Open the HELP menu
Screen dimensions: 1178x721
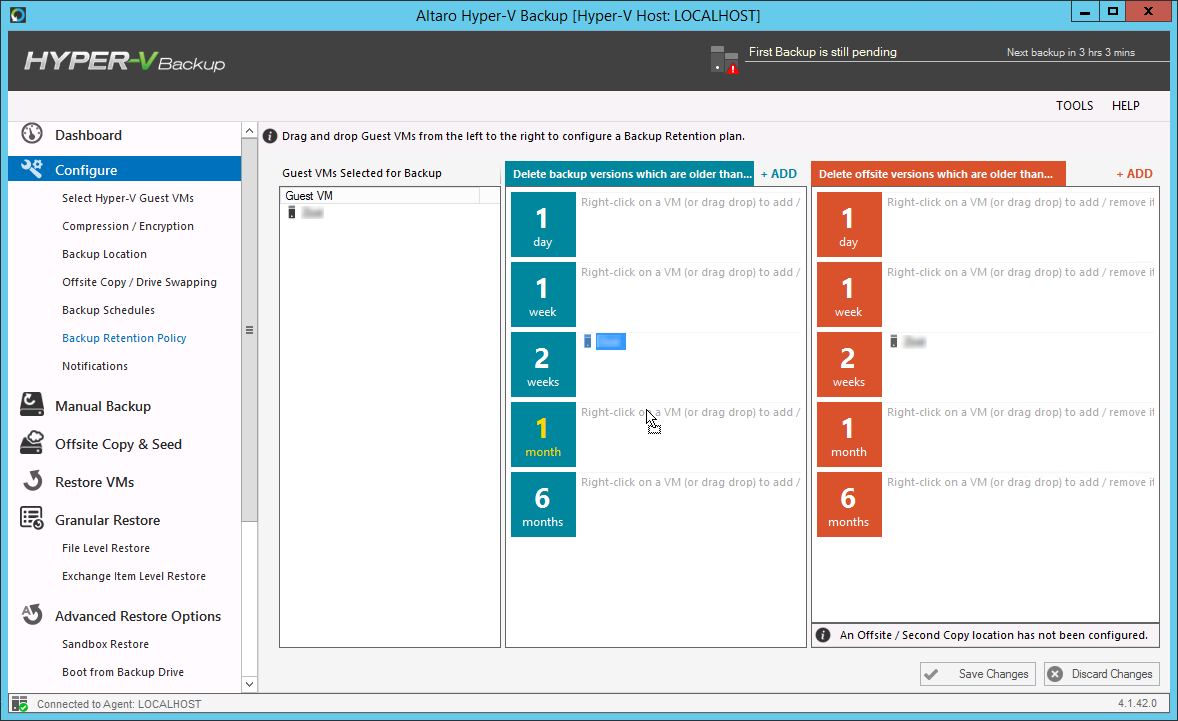tap(1125, 106)
